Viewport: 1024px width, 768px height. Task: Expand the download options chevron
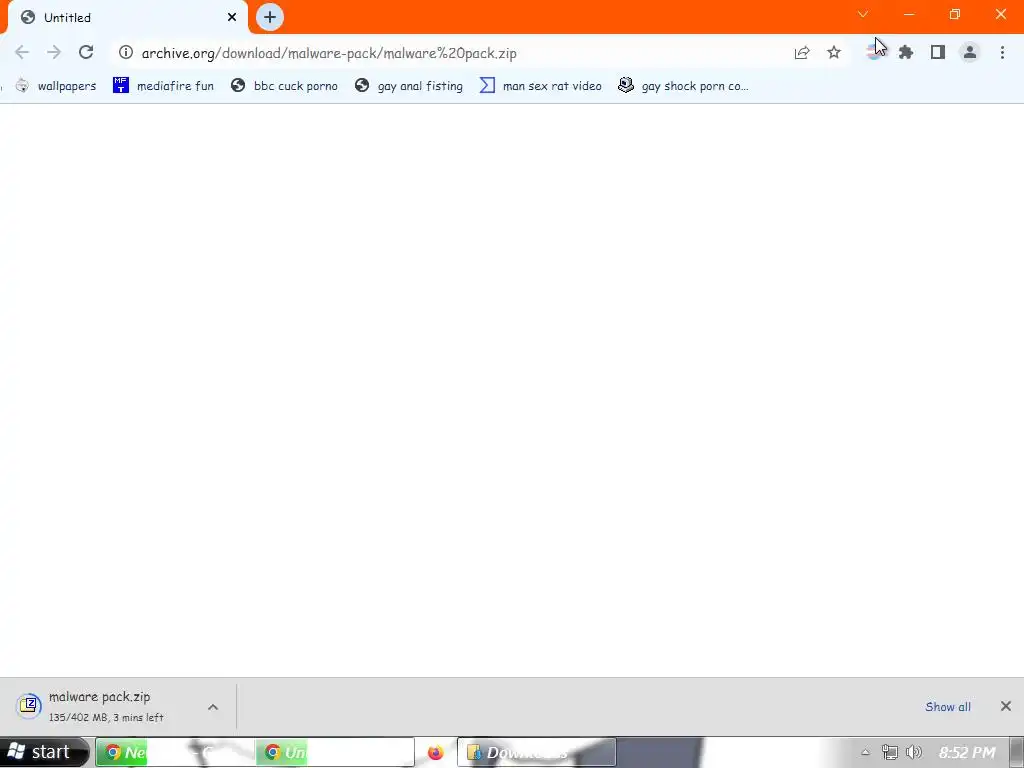213,707
